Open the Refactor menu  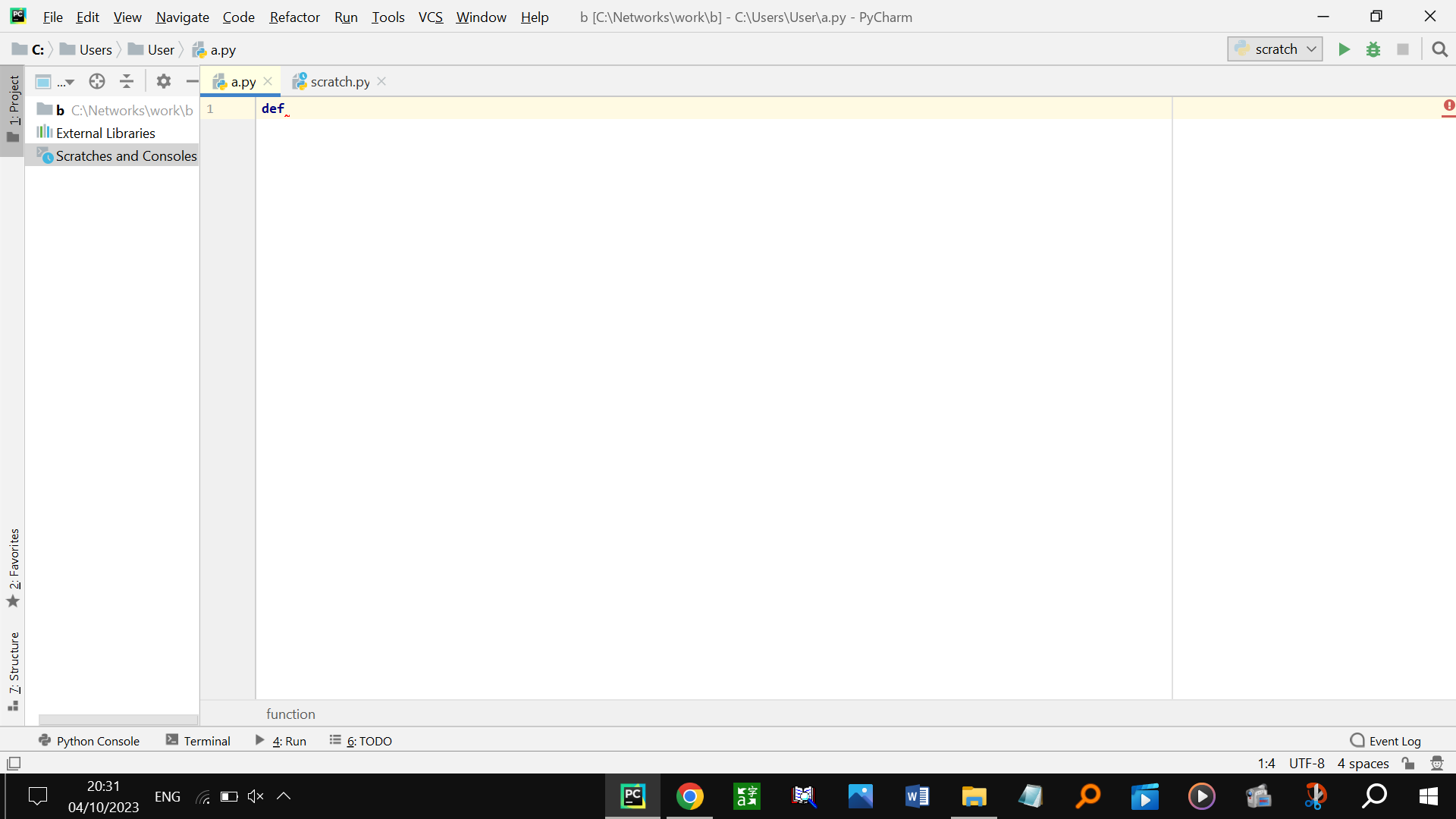[x=294, y=17]
